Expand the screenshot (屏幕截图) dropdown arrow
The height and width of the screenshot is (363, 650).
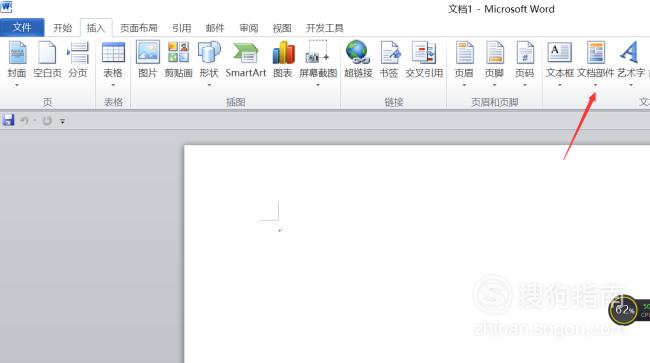pyautogui.click(x=318, y=85)
